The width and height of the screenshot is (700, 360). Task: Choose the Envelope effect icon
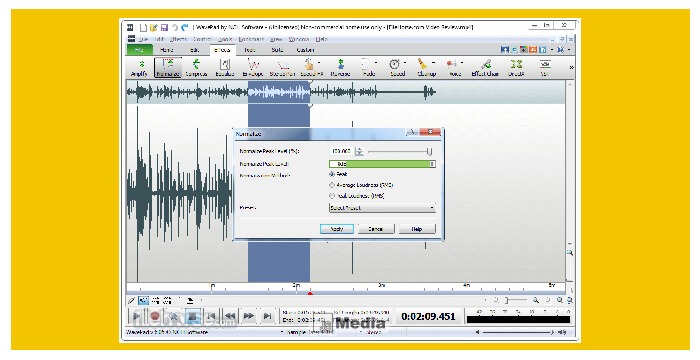253,67
